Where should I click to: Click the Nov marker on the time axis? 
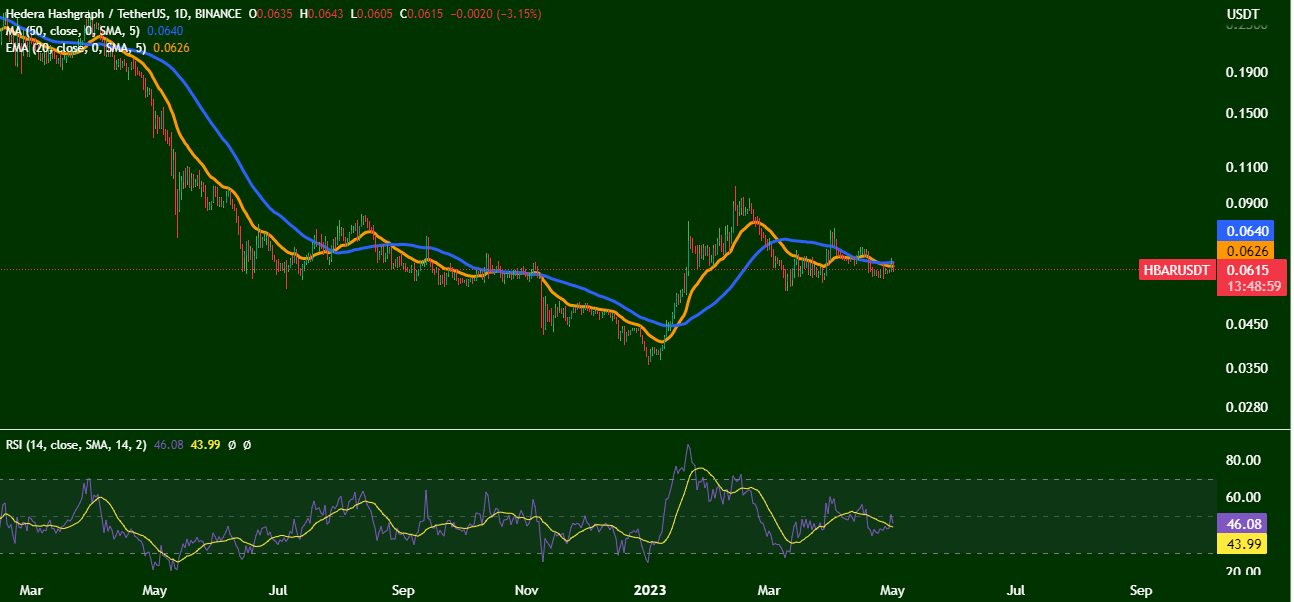pyautogui.click(x=530, y=590)
